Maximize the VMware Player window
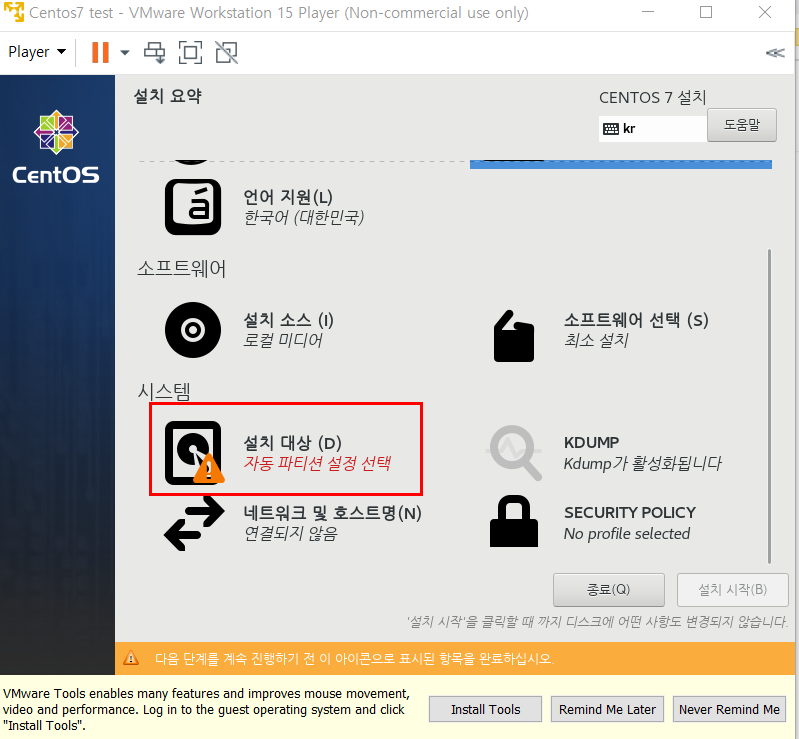This screenshot has height=739, width=799. pos(706,12)
